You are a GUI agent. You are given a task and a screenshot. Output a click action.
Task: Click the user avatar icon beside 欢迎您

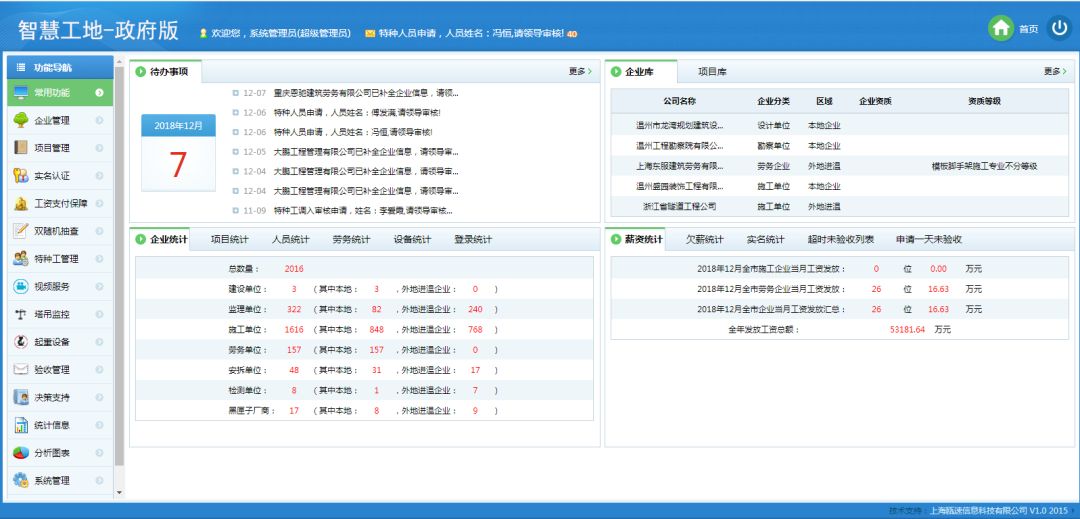point(203,33)
